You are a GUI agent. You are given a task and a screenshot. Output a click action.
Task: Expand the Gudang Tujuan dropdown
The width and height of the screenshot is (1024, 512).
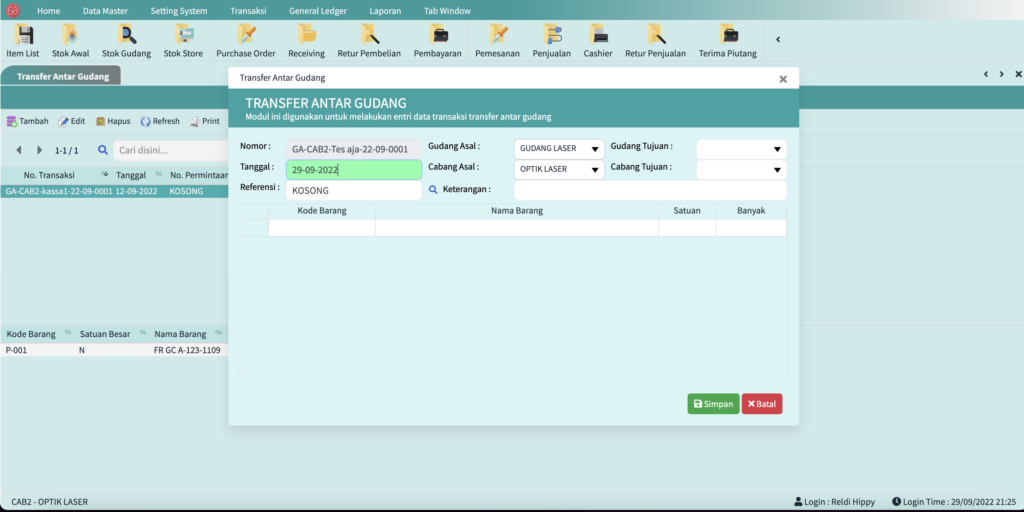coord(741,149)
